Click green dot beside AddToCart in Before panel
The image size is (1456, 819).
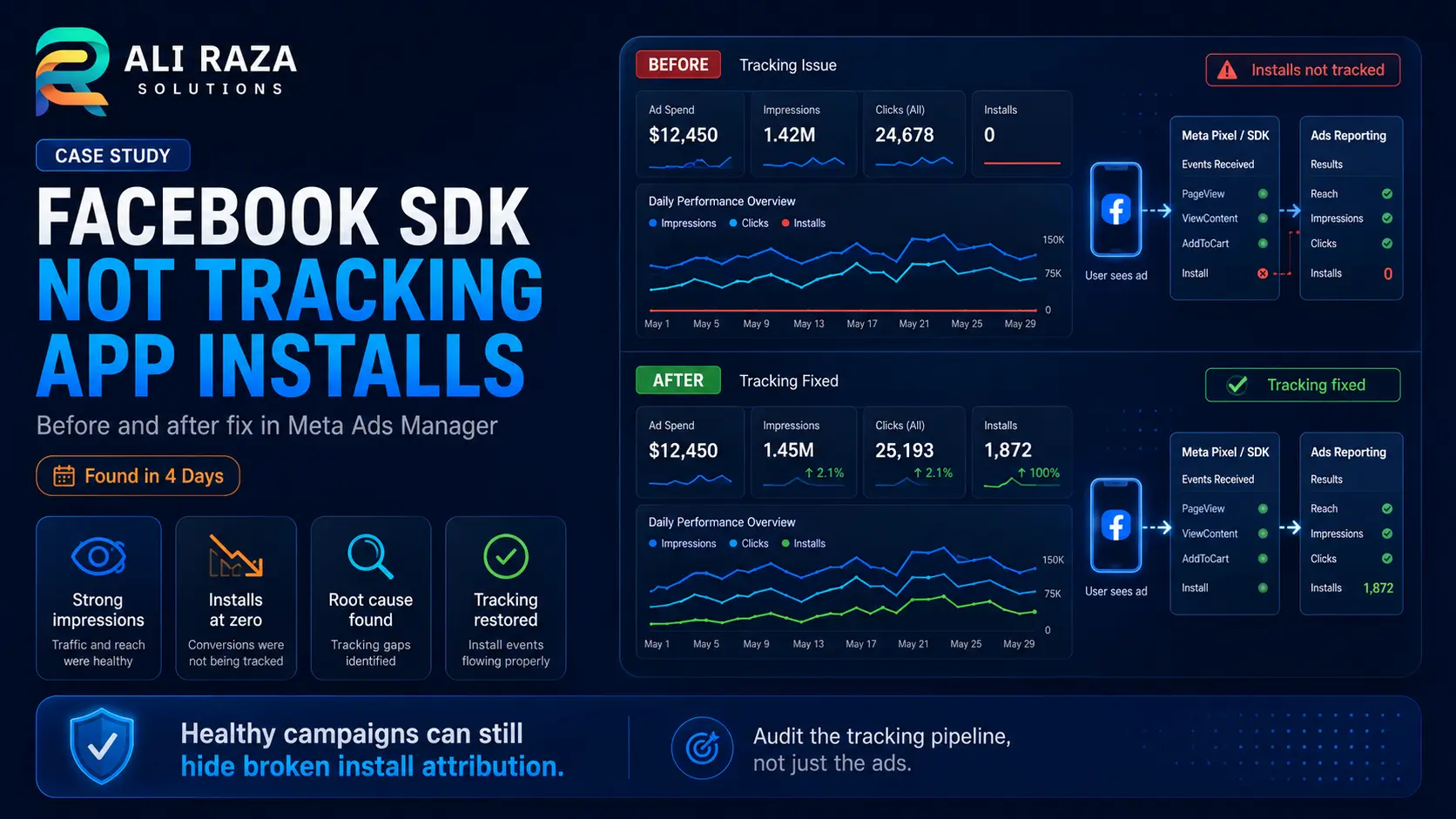(x=1263, y=244)
